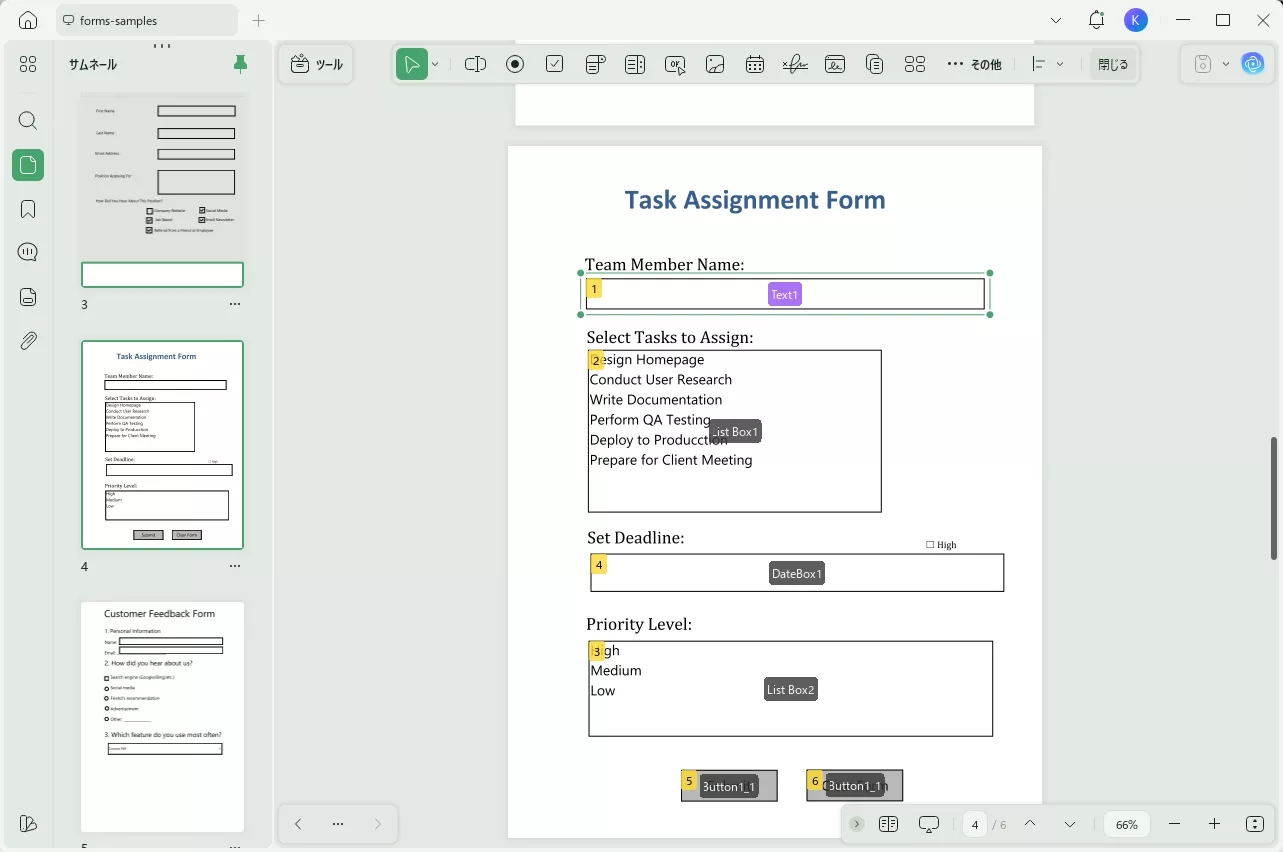Select the Image Field tool
This screenshot has width=1283, height=852.
coord(715,65)
